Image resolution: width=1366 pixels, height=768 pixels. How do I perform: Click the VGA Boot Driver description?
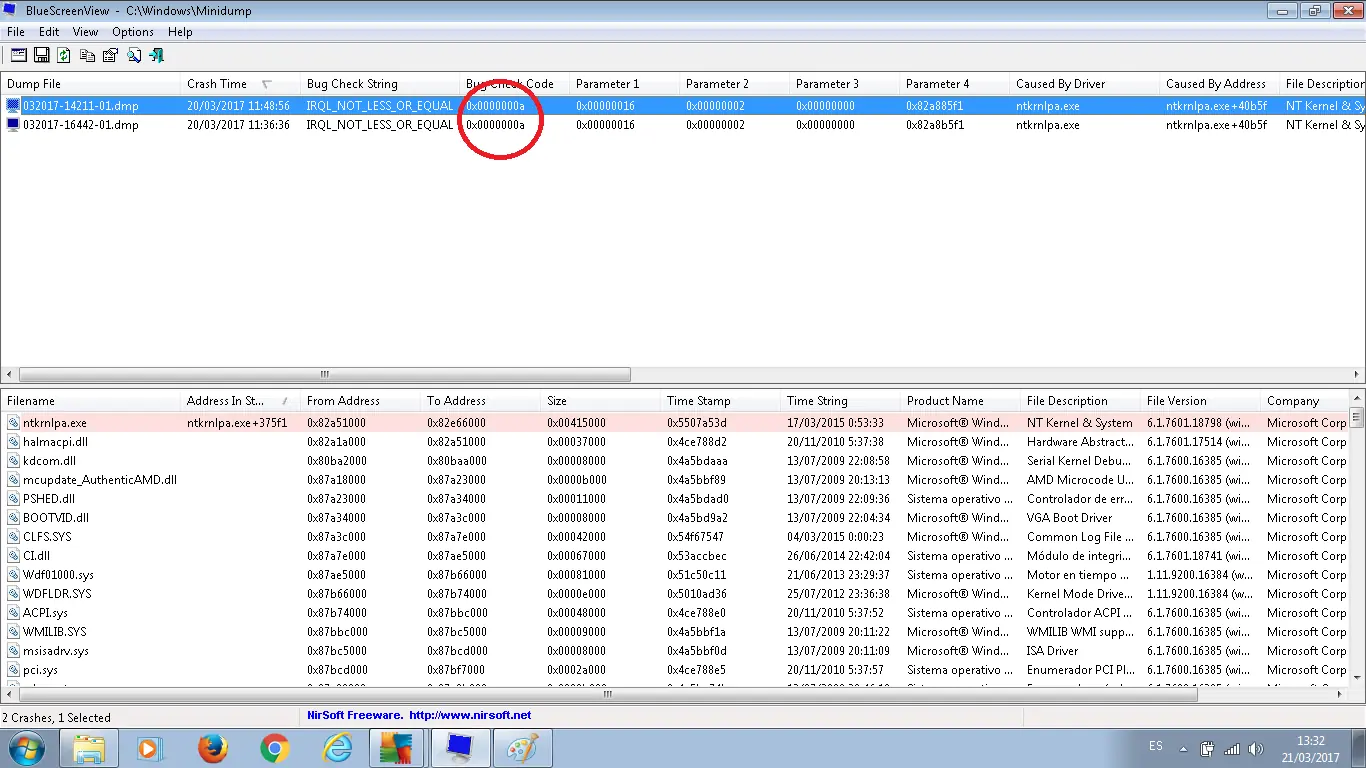(1069, 518)
